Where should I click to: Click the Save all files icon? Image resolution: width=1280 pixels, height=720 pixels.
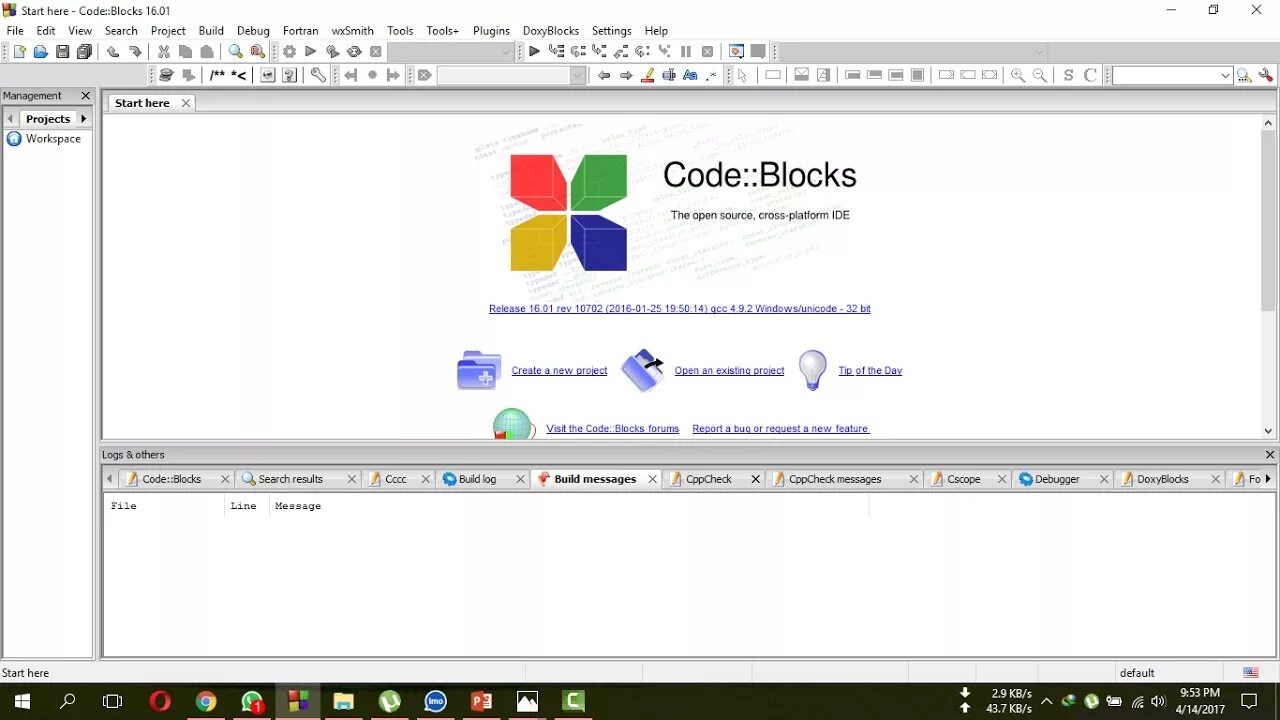(84, 52)
